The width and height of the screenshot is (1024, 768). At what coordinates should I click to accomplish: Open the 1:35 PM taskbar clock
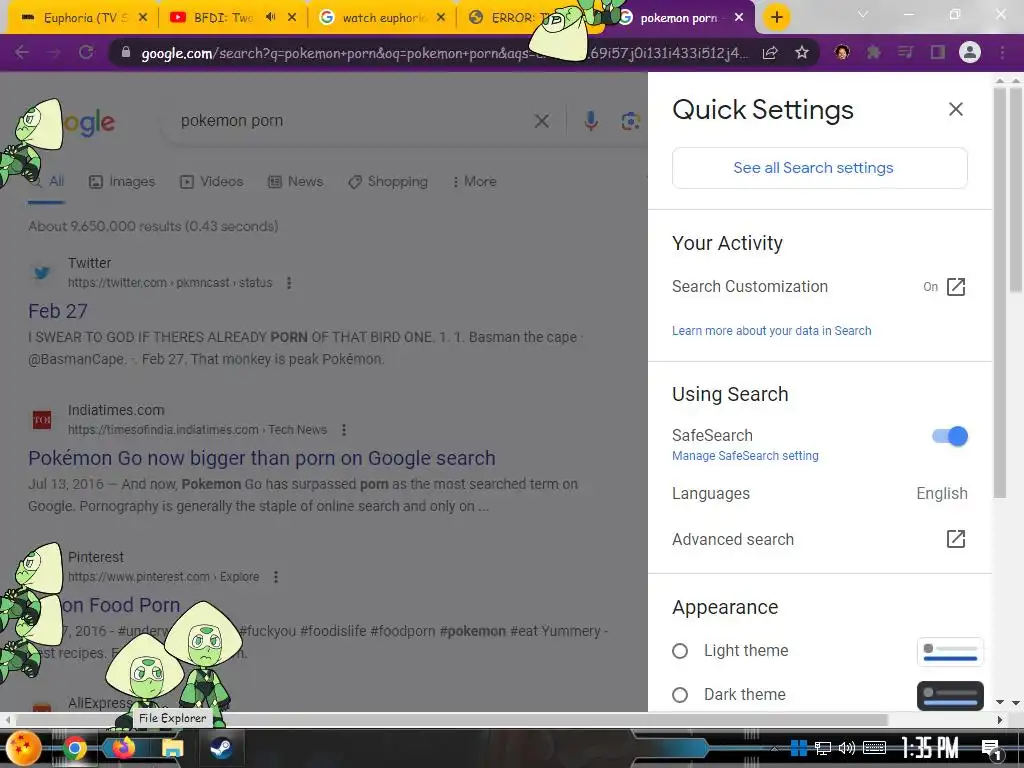coord(930,748)
